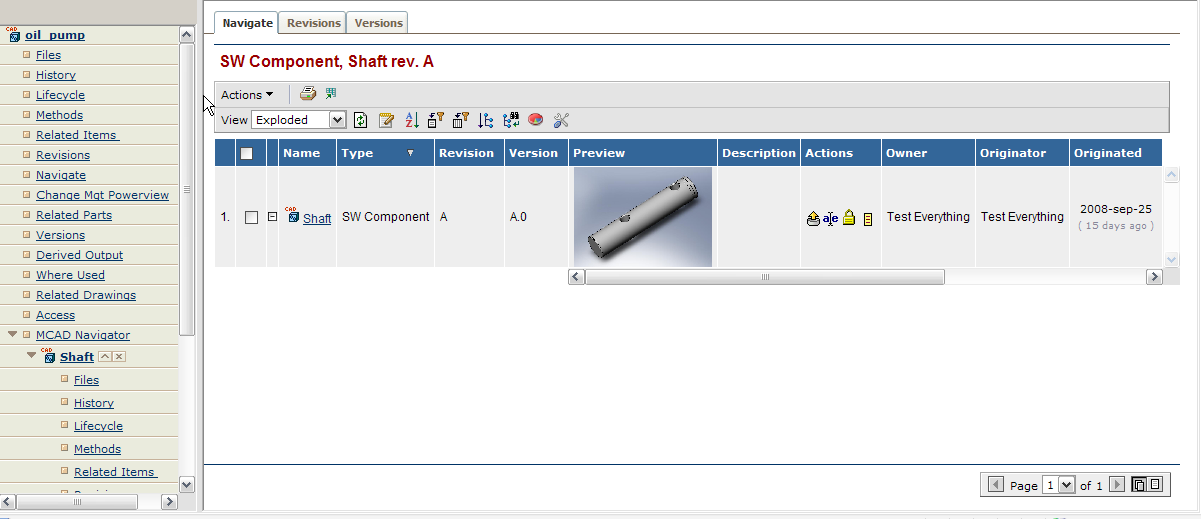The height and width of the screenshot is (519, 1201).
Task: Collapse the MCAD Navigator tree node
Action: 12,335
